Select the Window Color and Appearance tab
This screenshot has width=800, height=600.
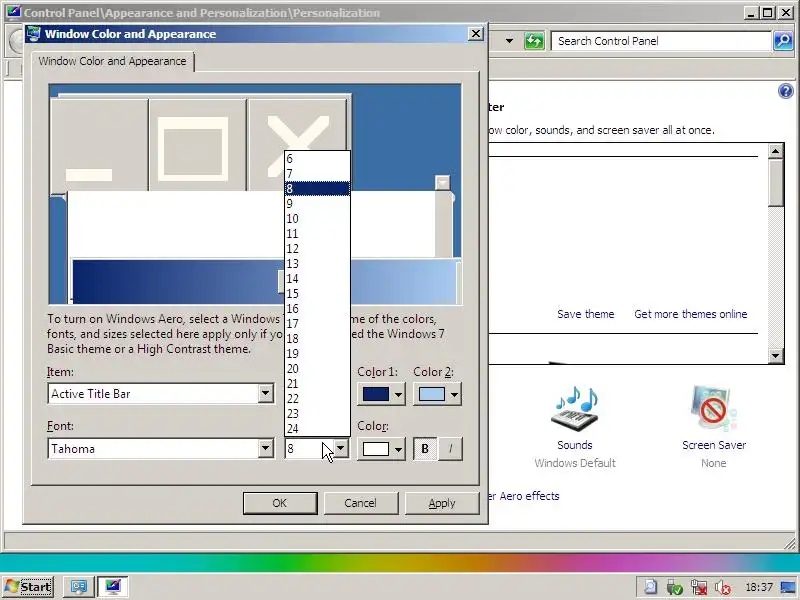click(x=112, y=61)
